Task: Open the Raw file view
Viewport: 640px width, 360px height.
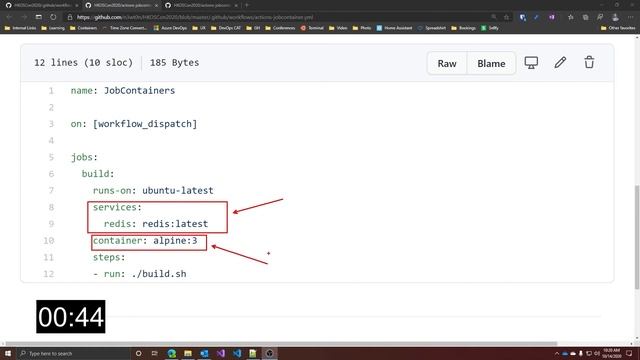Action: click(x=447, y=63)
